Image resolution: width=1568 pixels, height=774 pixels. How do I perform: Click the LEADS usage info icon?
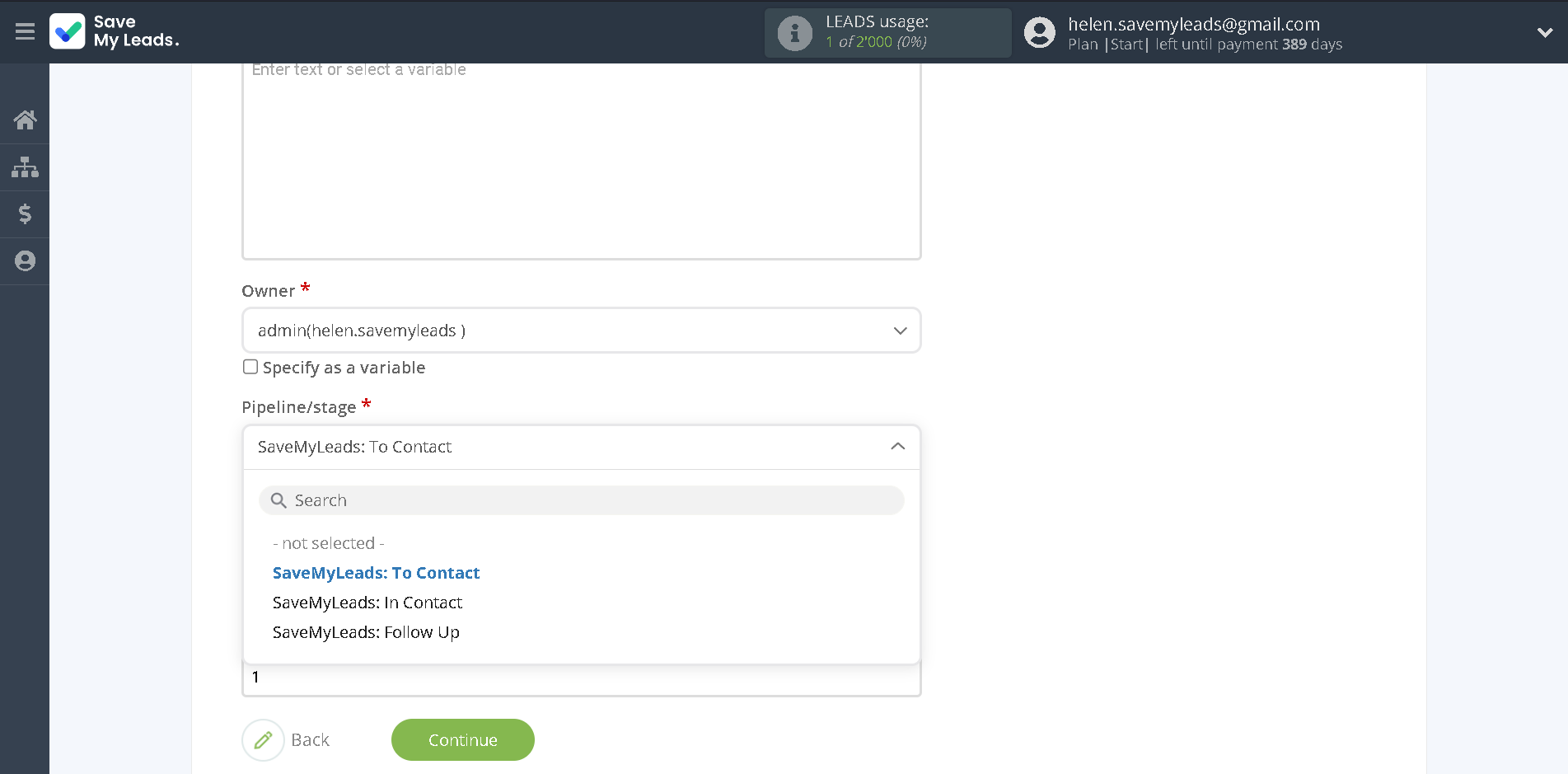click(x=794, y=33)
